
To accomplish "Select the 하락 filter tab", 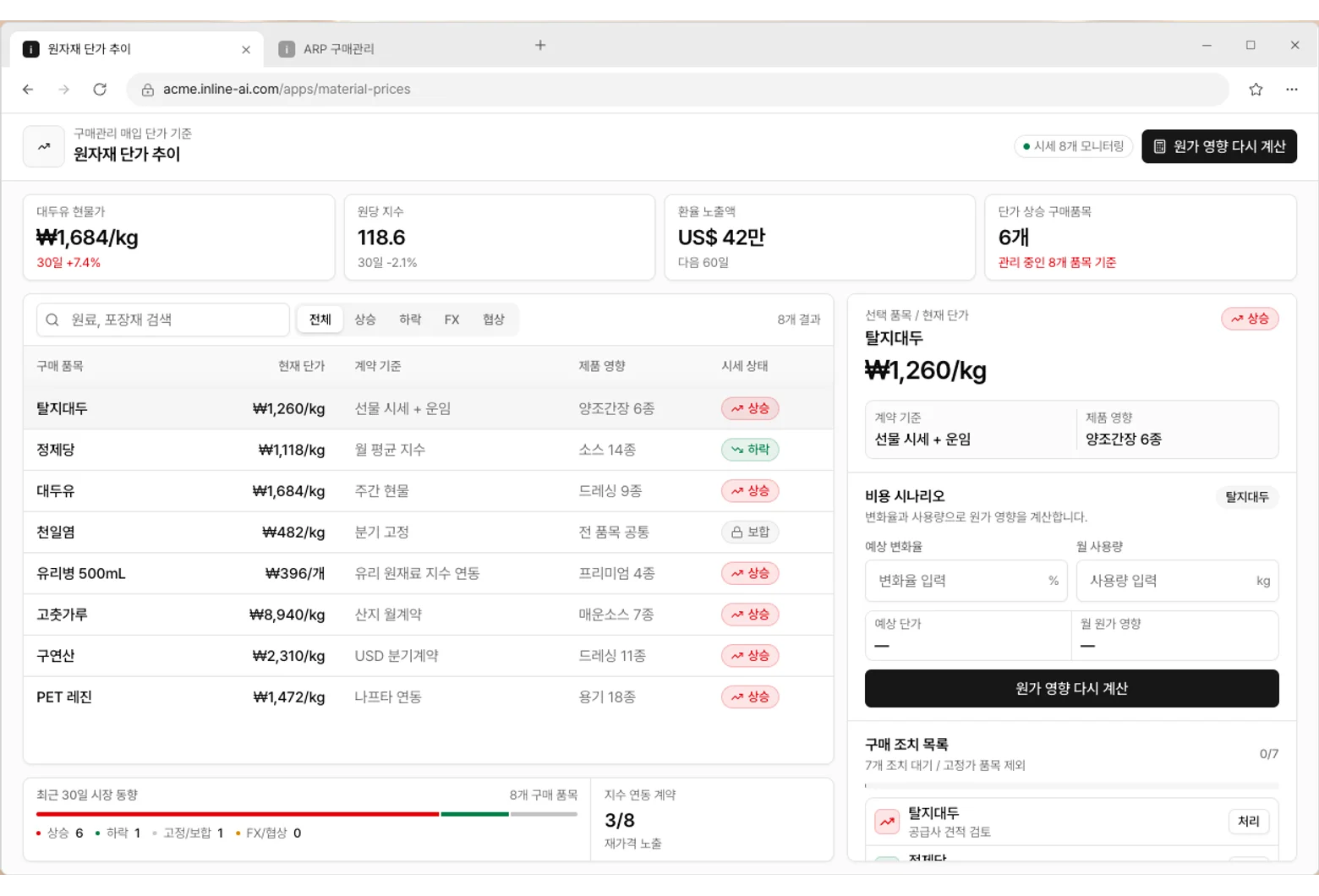I will 410,320.
